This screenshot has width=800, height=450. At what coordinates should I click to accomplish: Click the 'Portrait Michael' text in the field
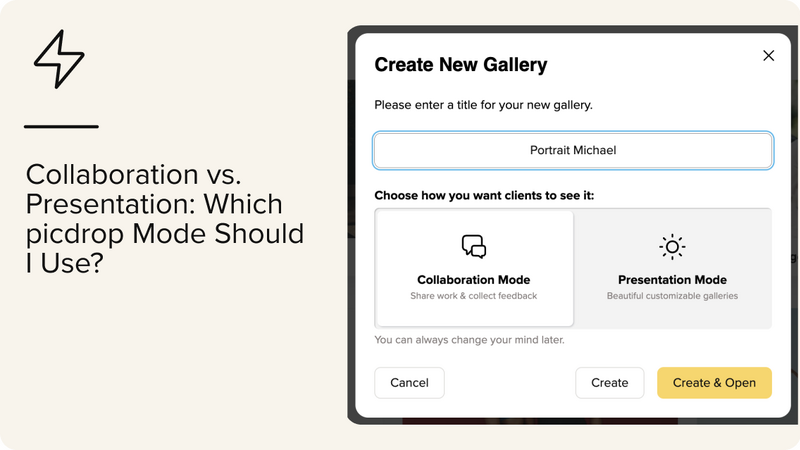[x=573, y=151]
